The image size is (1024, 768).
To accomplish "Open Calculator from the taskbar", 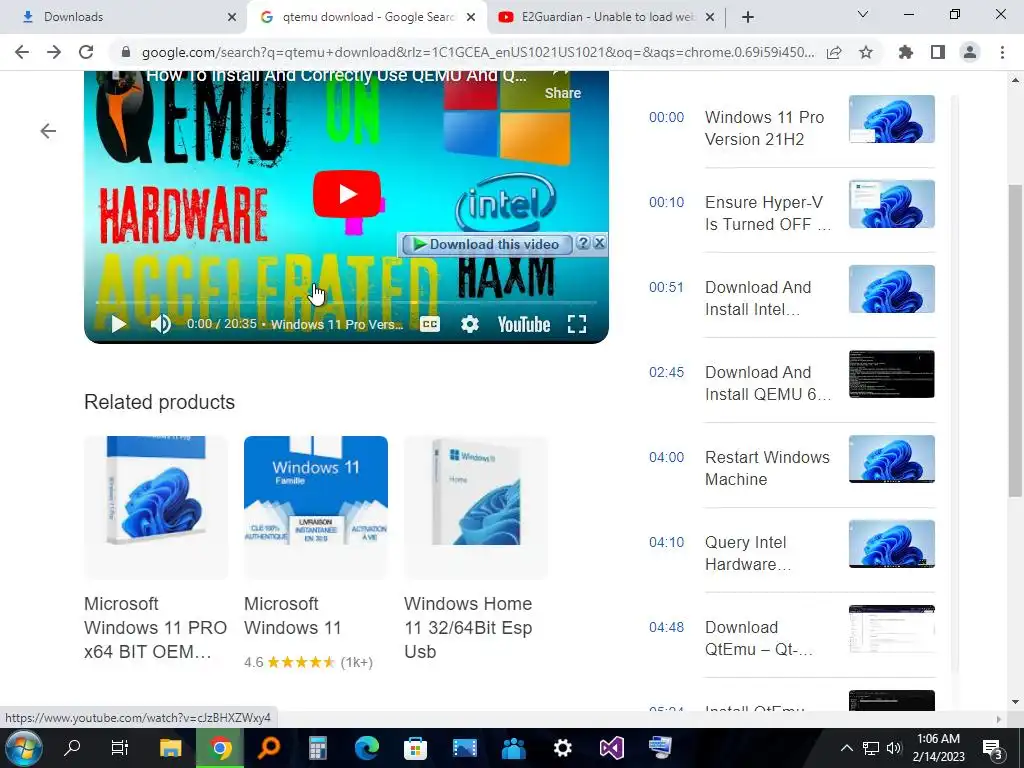I will (317, 748).
